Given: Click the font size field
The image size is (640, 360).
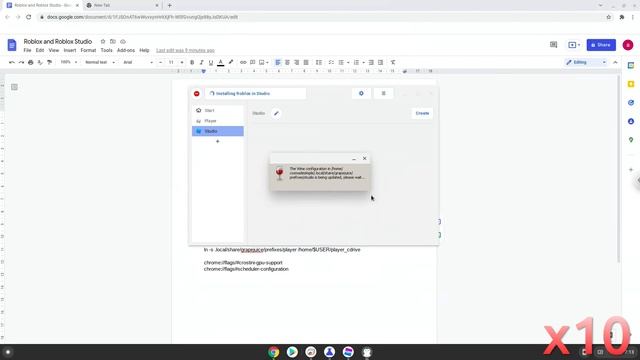Looking at the screenshot, I should (171, 62).
